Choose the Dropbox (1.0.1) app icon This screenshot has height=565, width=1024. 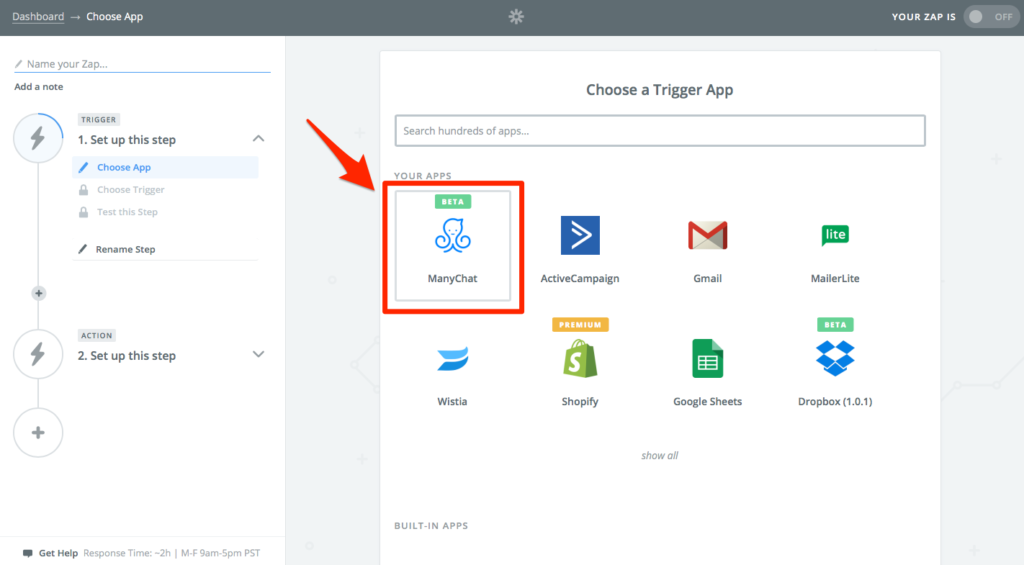(835, 359)
